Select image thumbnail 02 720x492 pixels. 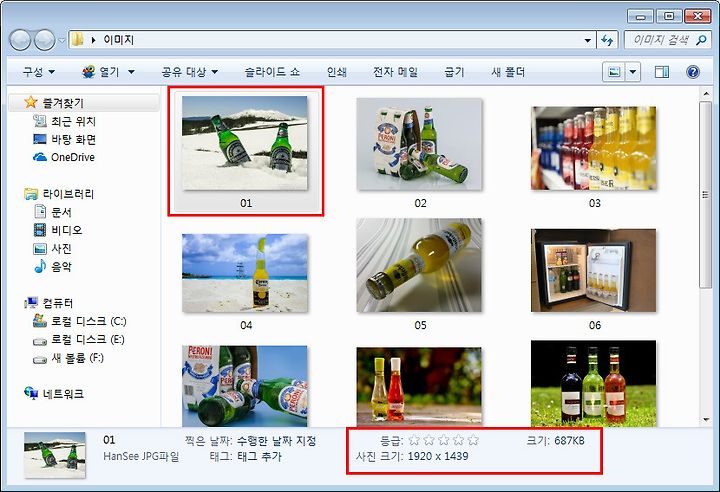[x=419, y=144]
